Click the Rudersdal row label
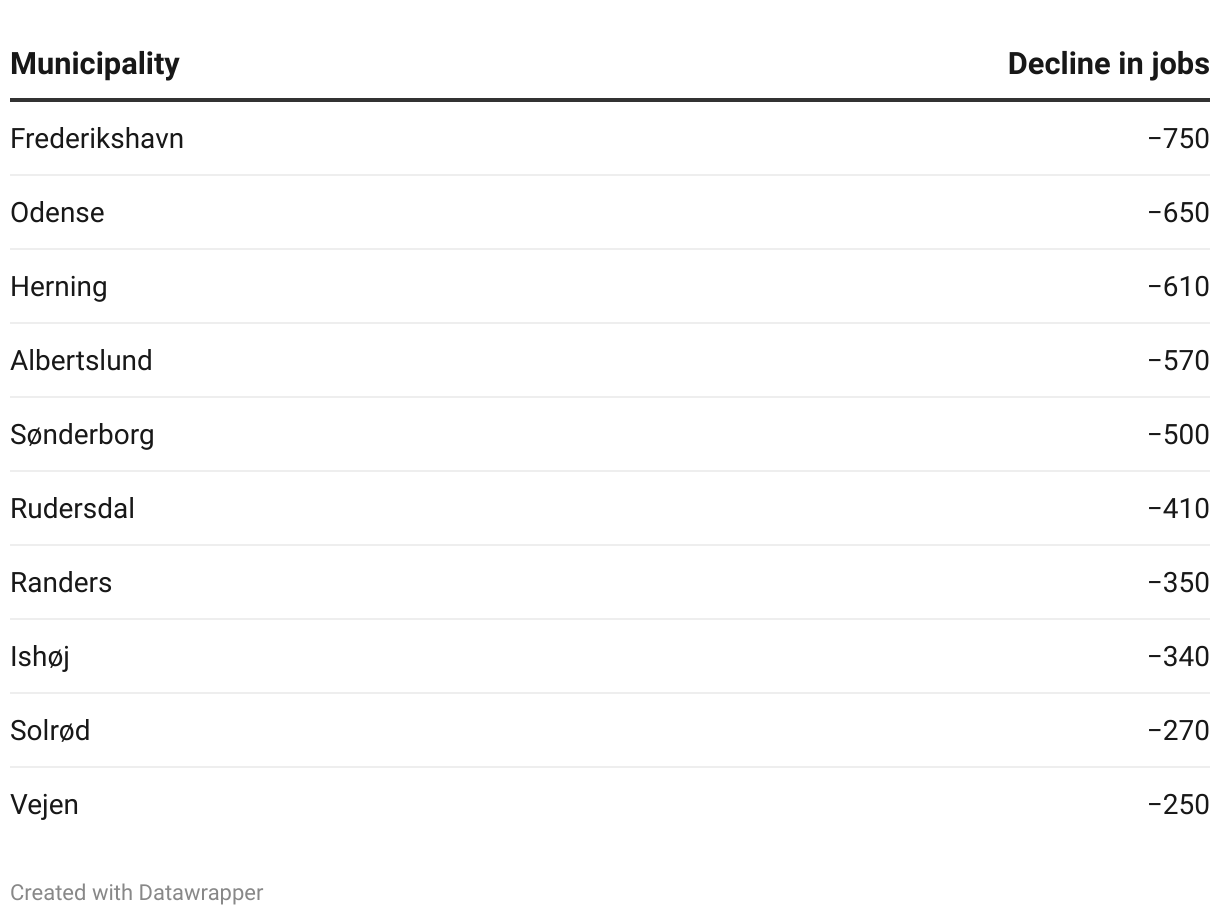 [x=72, y=508]
